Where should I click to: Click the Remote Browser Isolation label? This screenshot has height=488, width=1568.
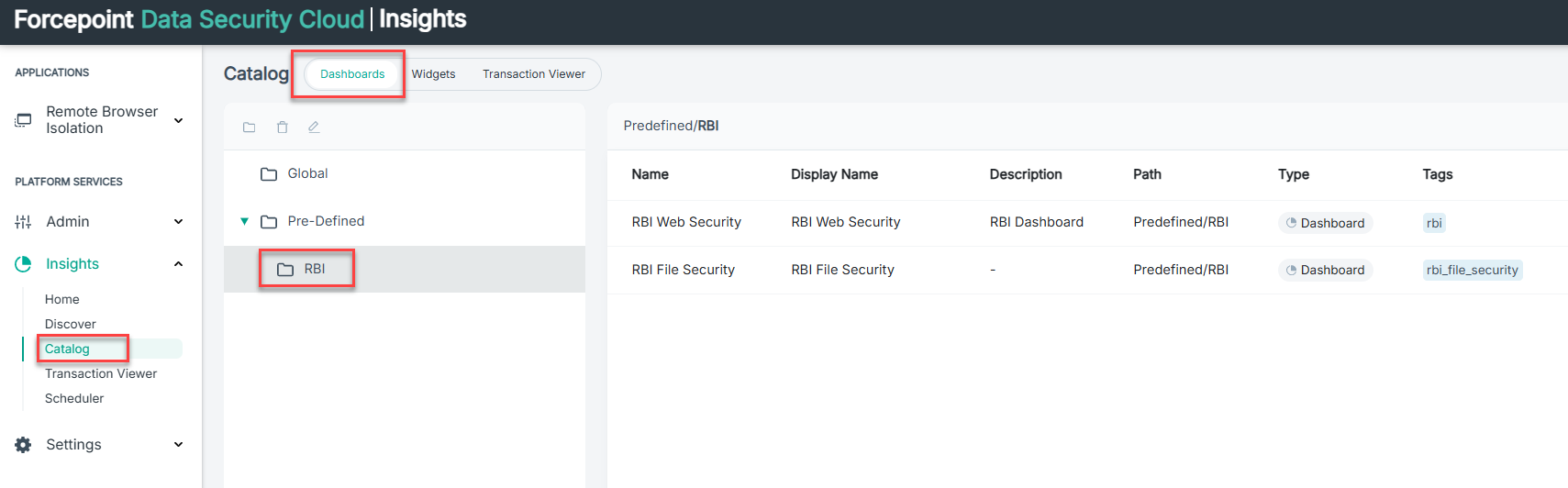(x=102, y=120)
